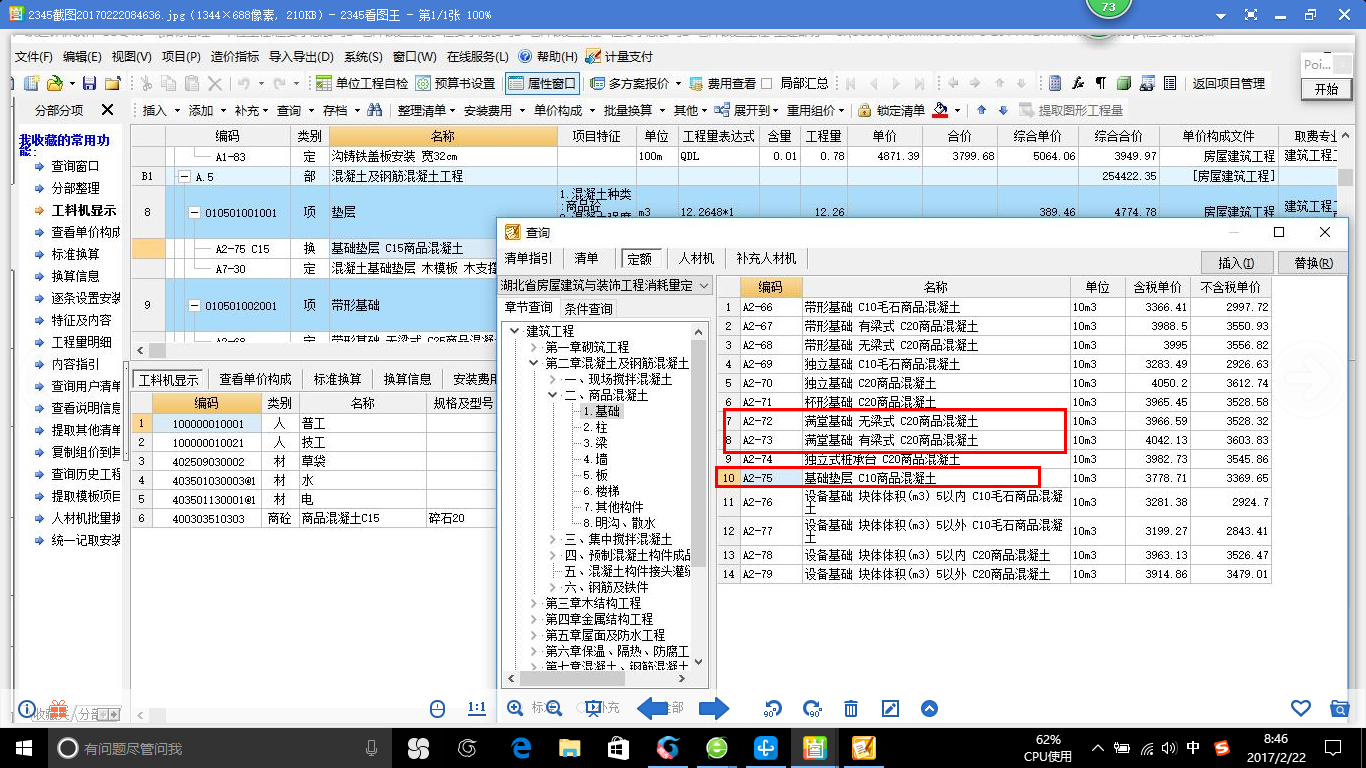The width and height of the screenshot is (1366, 768).
Task: Click the Open file folder icon
Action: pyautogui.click(x=53, y=83)
